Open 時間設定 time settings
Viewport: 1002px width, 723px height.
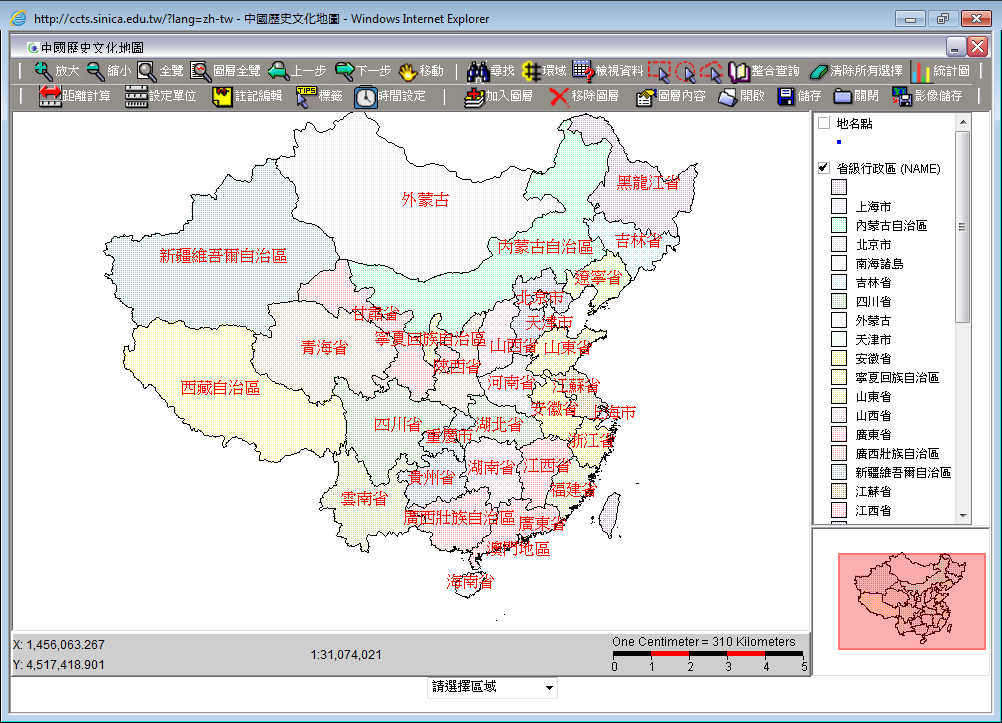click(390, 96)
